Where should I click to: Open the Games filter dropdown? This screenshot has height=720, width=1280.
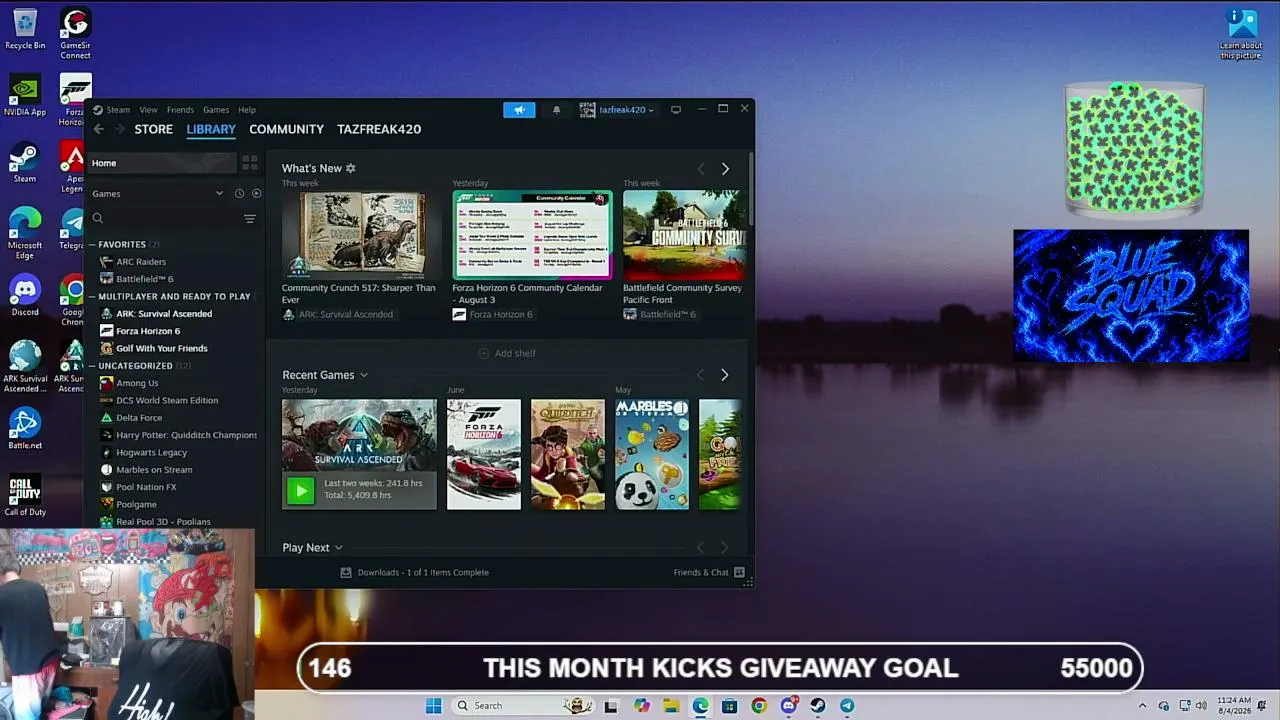pyautogui.click(x=157, y=193)
